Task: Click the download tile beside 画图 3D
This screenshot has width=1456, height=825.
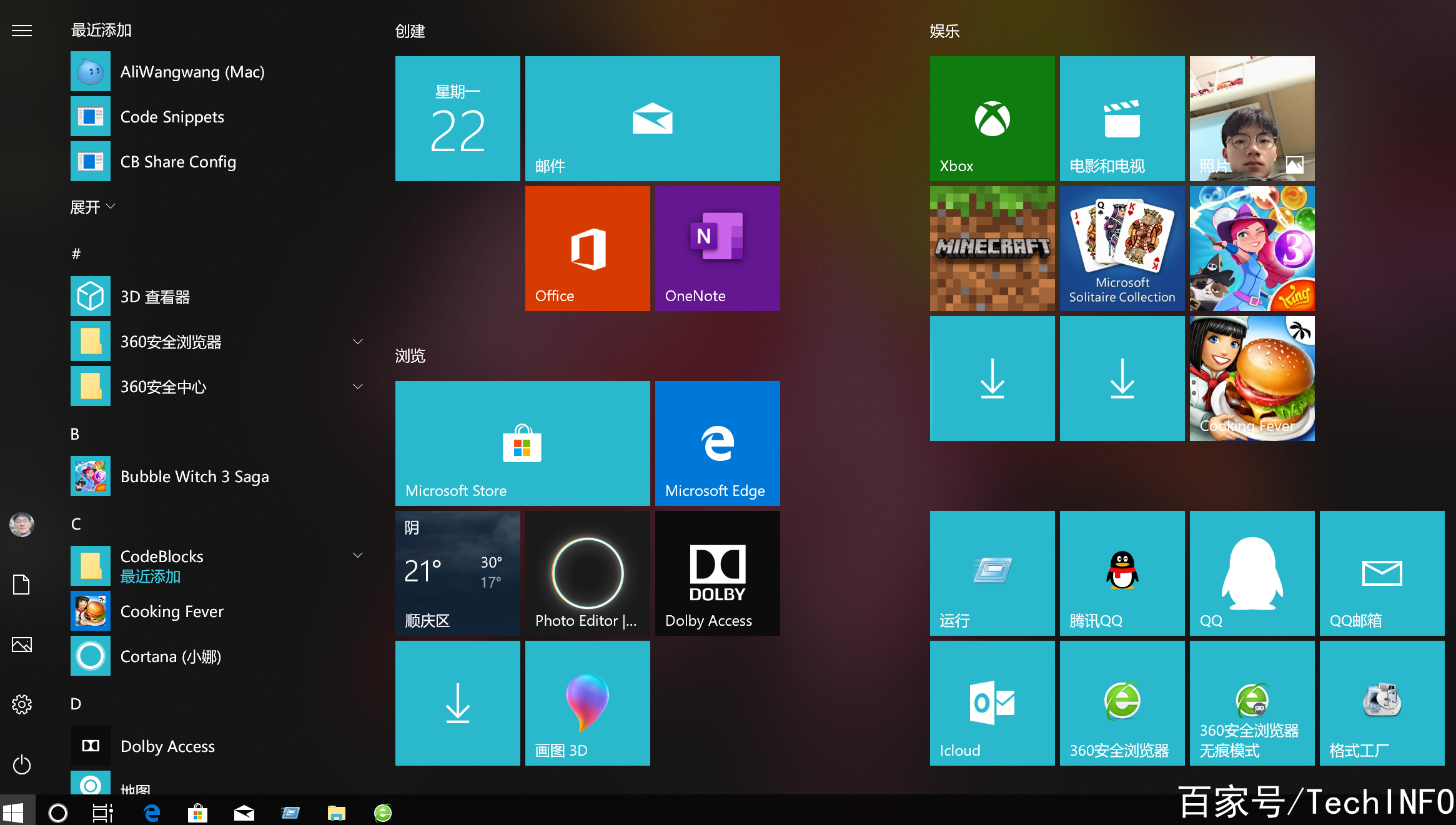Action: click(x=457, y=703)
